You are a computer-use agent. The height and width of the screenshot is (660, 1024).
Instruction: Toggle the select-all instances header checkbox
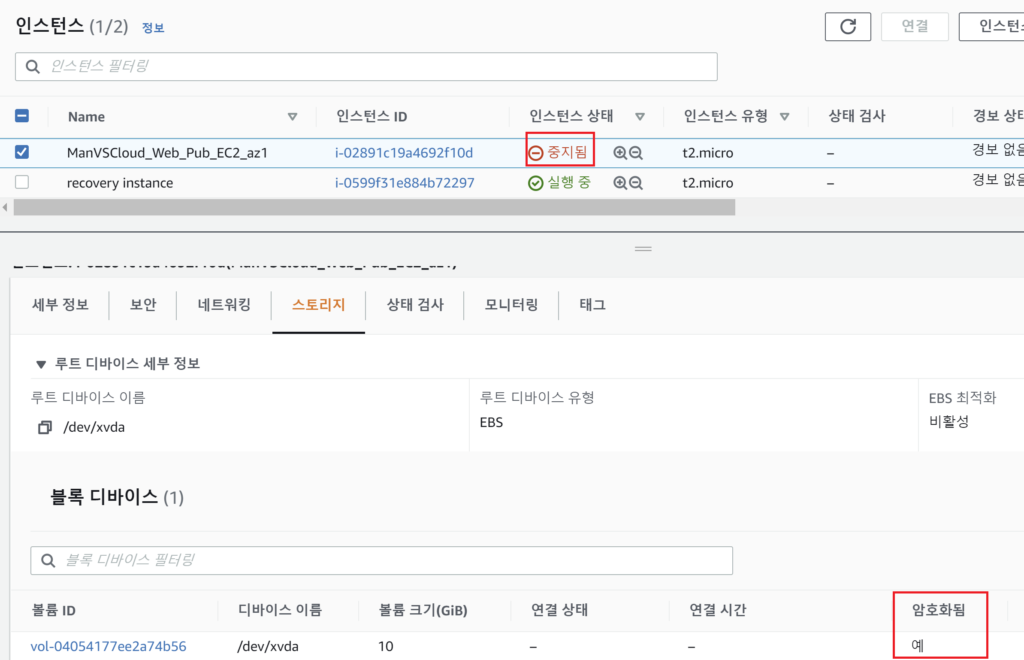click(x=22, y=116)
